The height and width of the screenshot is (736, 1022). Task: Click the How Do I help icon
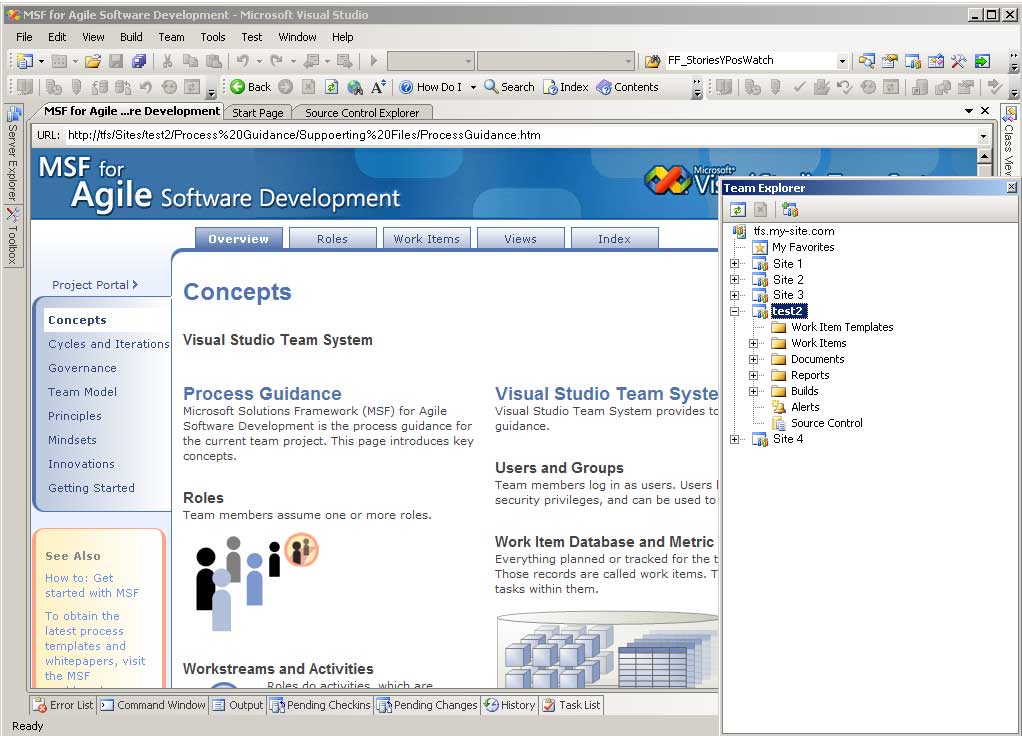[406, 87]
